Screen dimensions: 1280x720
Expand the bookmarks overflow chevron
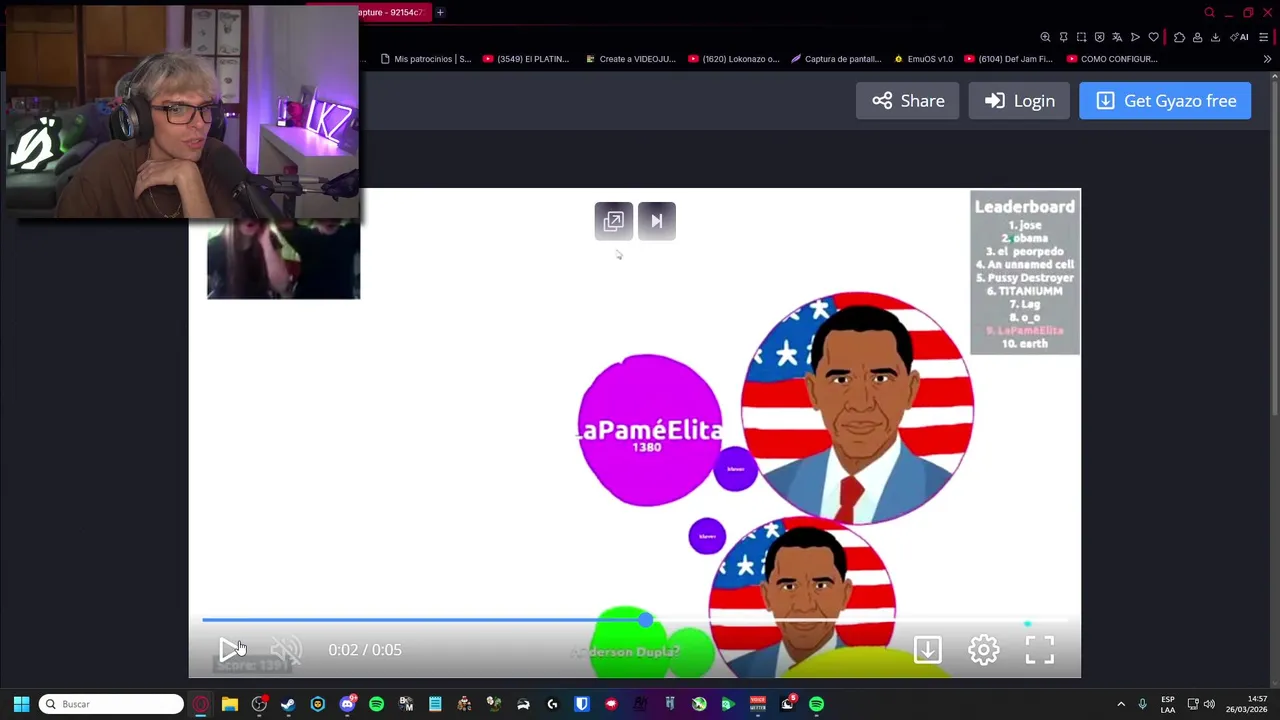pos(1267,59)
